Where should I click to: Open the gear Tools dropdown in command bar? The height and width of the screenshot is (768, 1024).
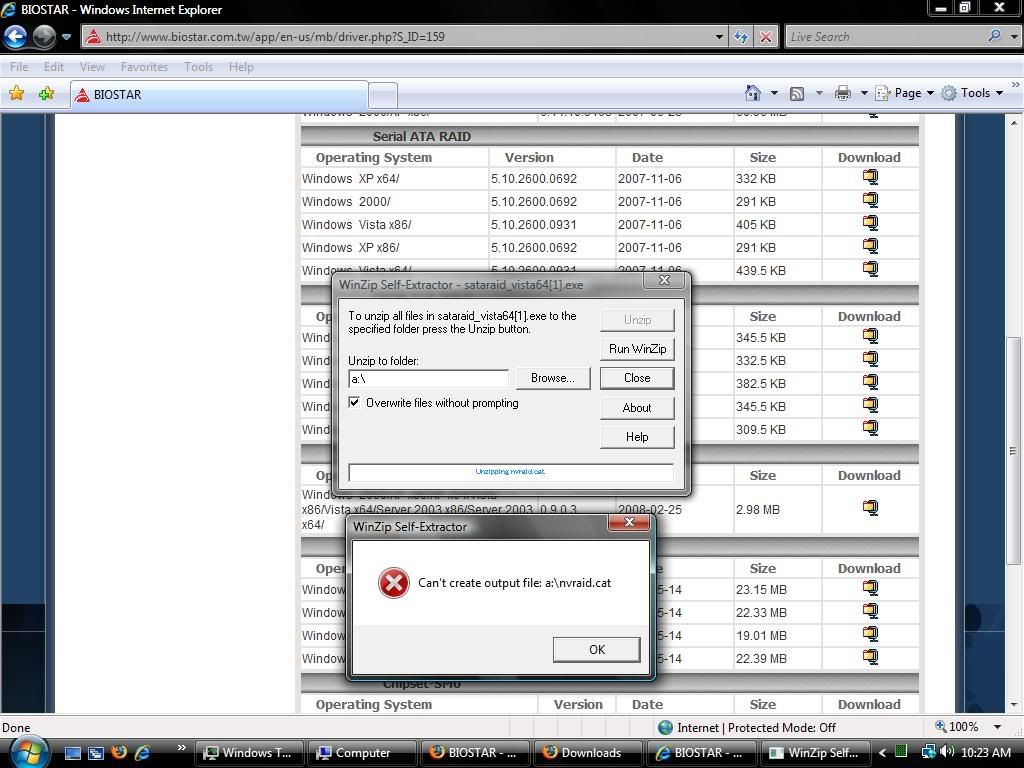[x=972, y=93]
